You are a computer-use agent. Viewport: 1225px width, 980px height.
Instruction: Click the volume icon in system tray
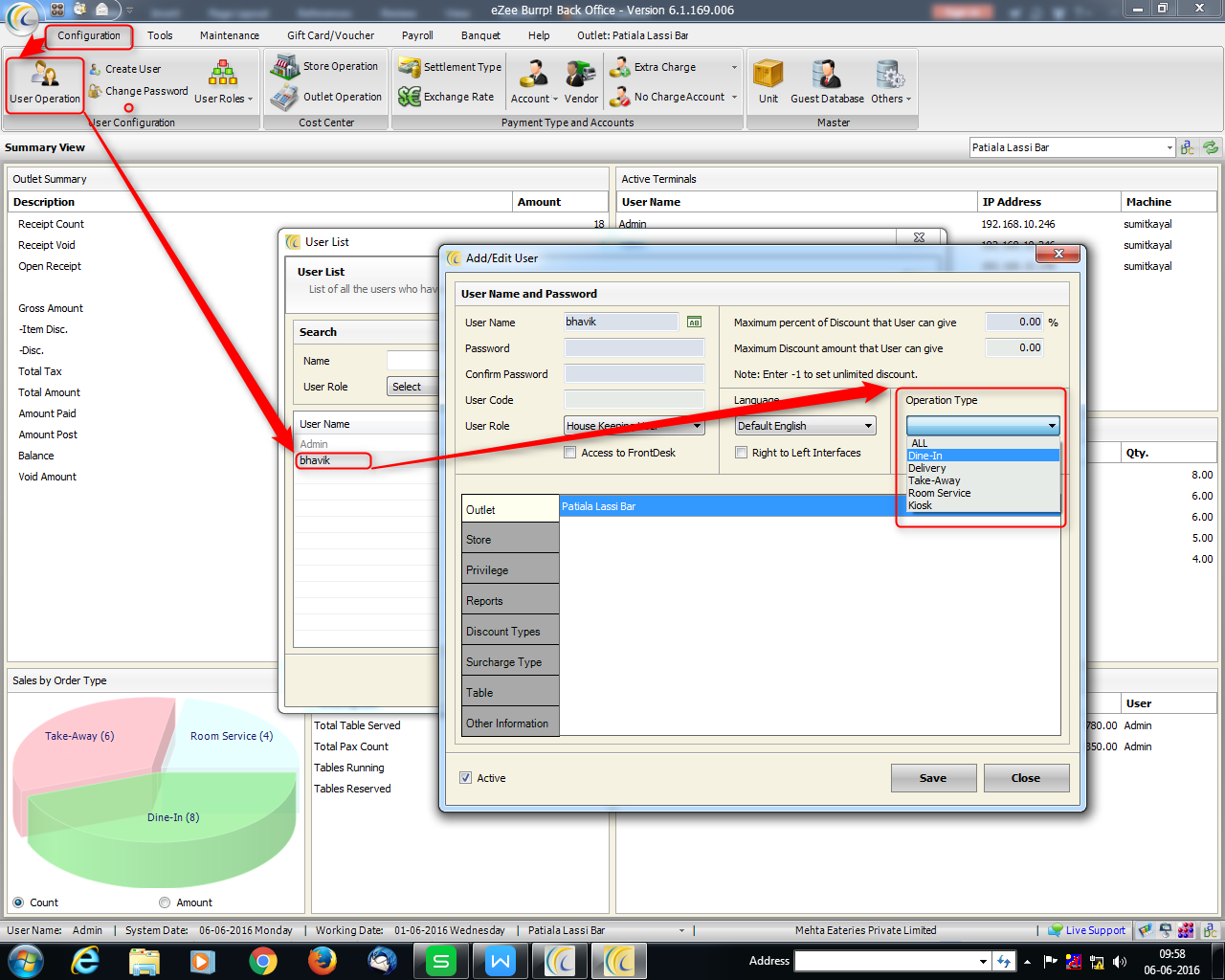point(1120,962)
